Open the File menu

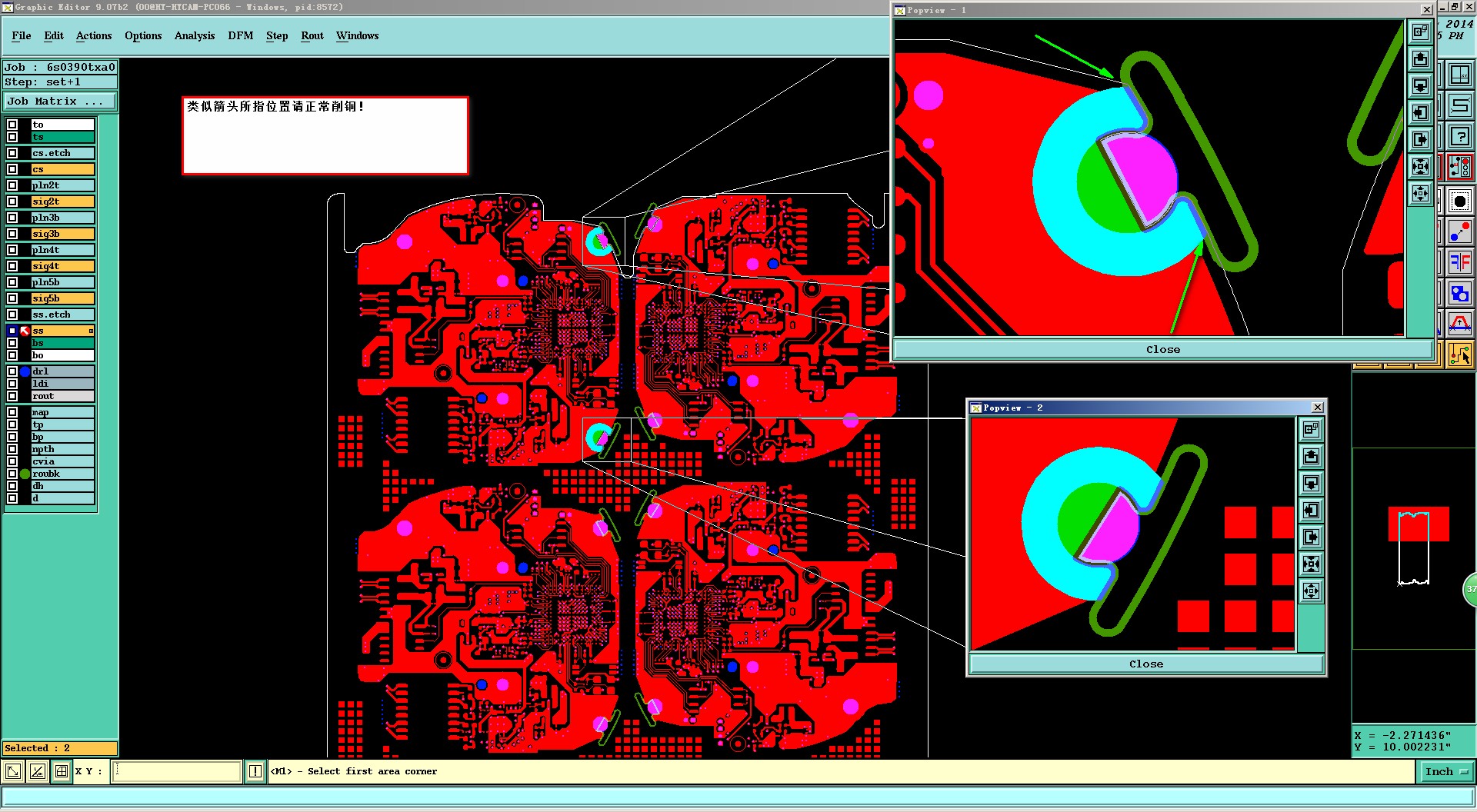coord(22,35)
